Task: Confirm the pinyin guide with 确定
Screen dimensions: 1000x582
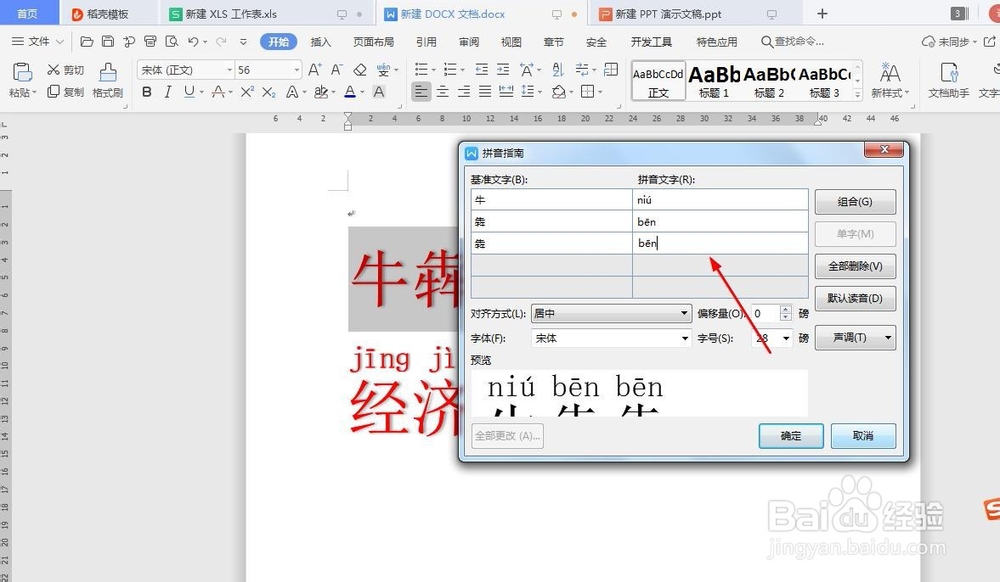Action: [x=790, y=436]
